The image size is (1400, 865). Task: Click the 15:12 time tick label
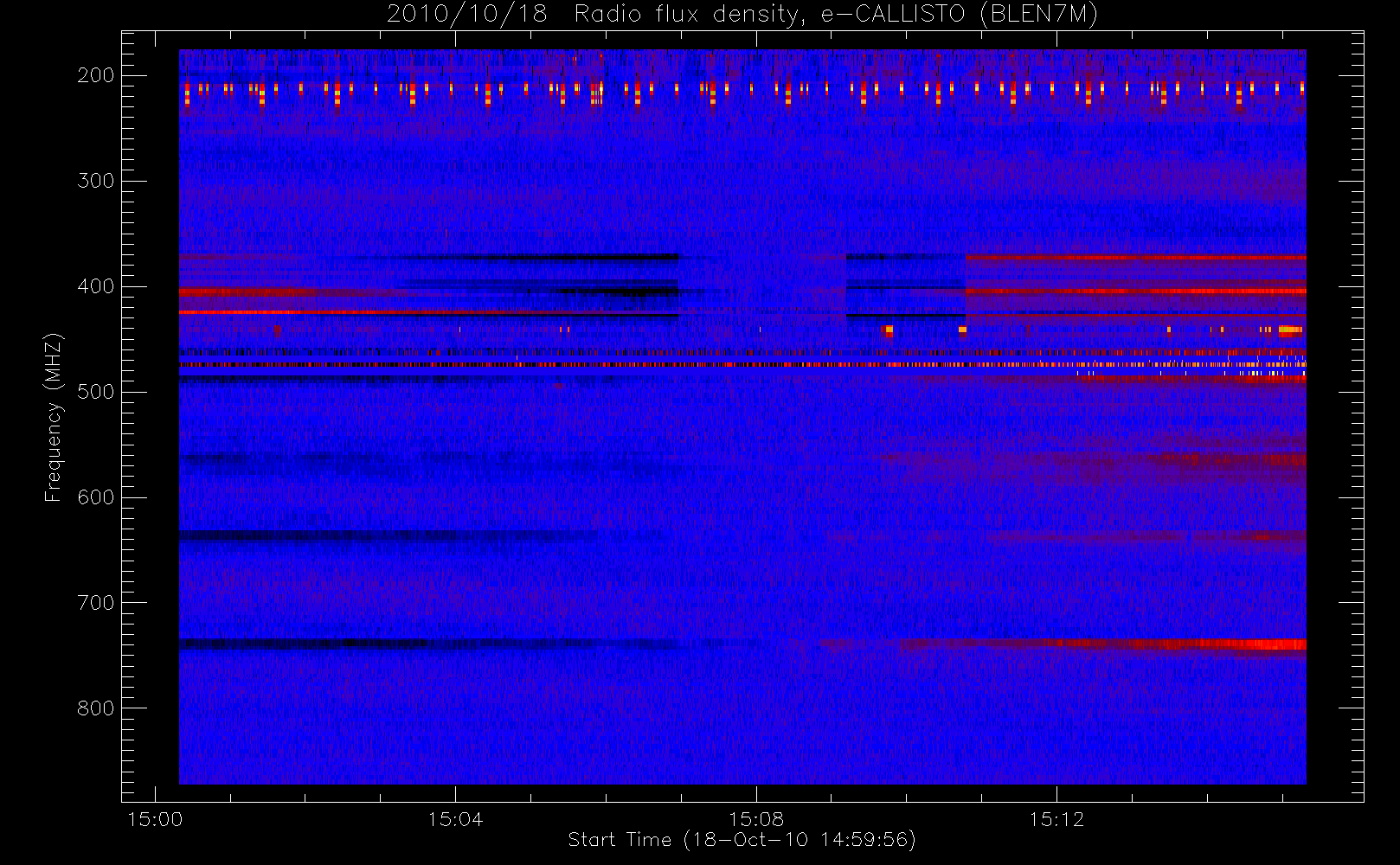click(x=1056, y=819)
